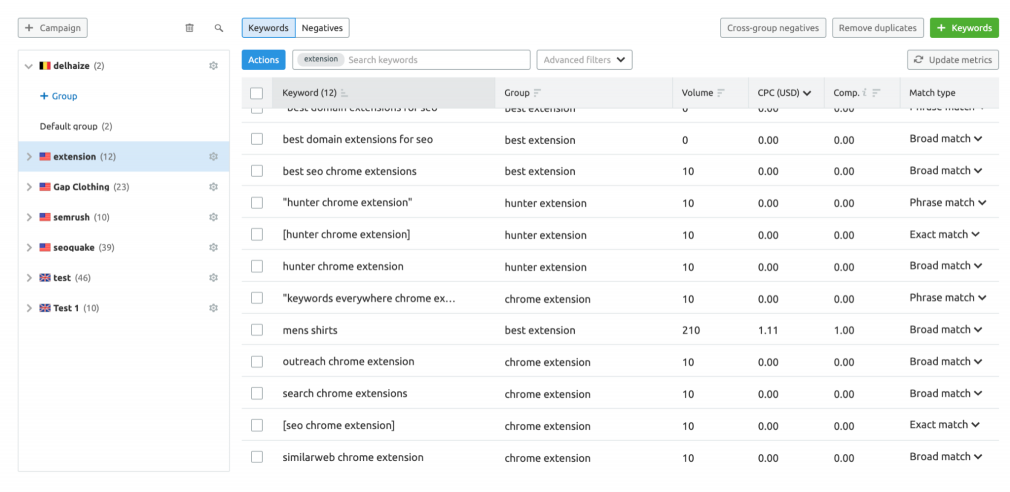Sort by Group column sort icon
The width and height of the screenshot is (1010, 492).
point(537,93)
